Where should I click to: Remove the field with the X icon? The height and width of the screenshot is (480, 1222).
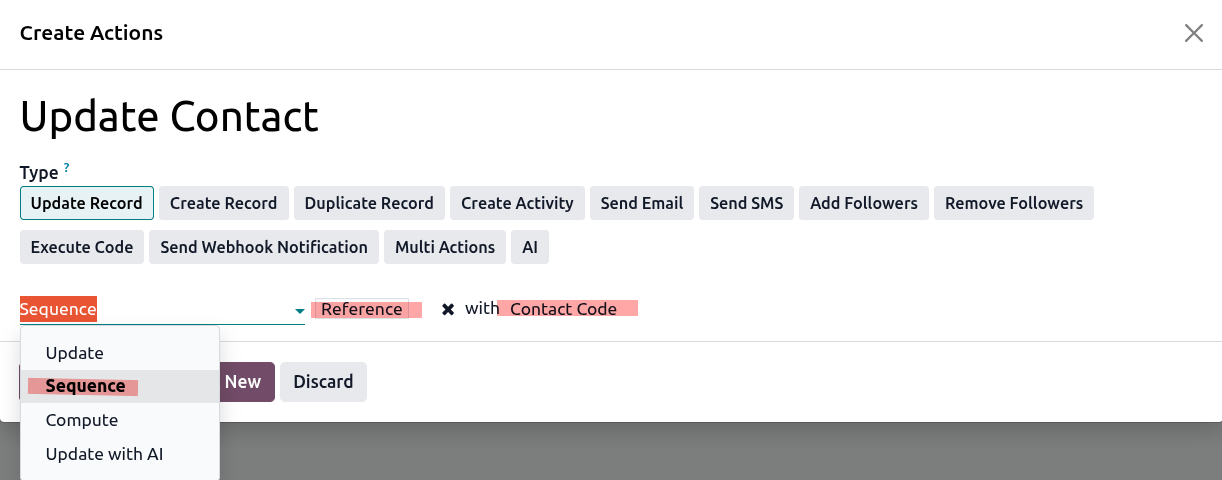pyautogui.click(x=448, y=309)
